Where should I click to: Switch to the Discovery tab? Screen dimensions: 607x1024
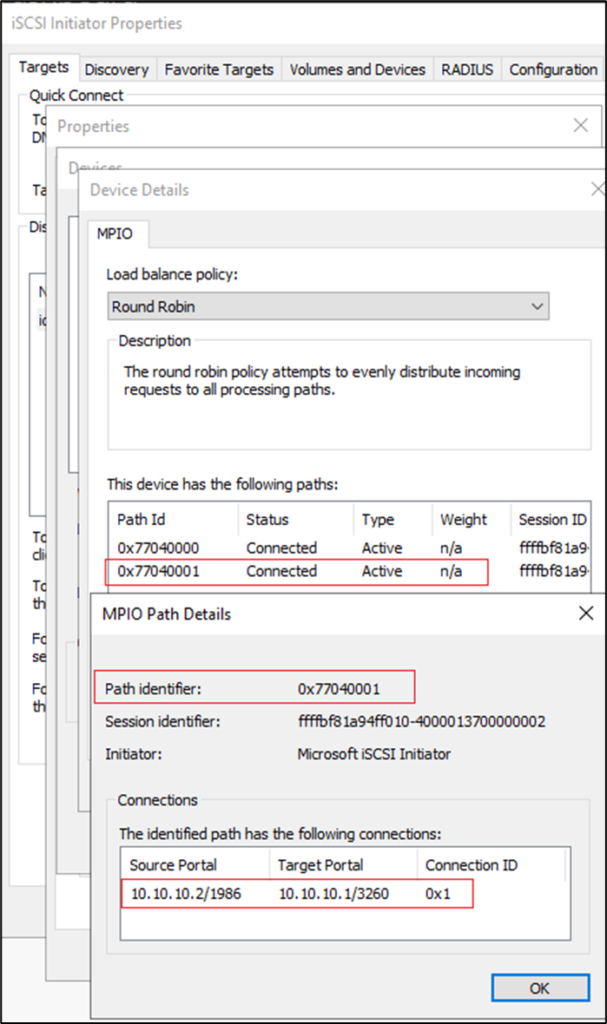pyautogui.click(x=116, y=69)
